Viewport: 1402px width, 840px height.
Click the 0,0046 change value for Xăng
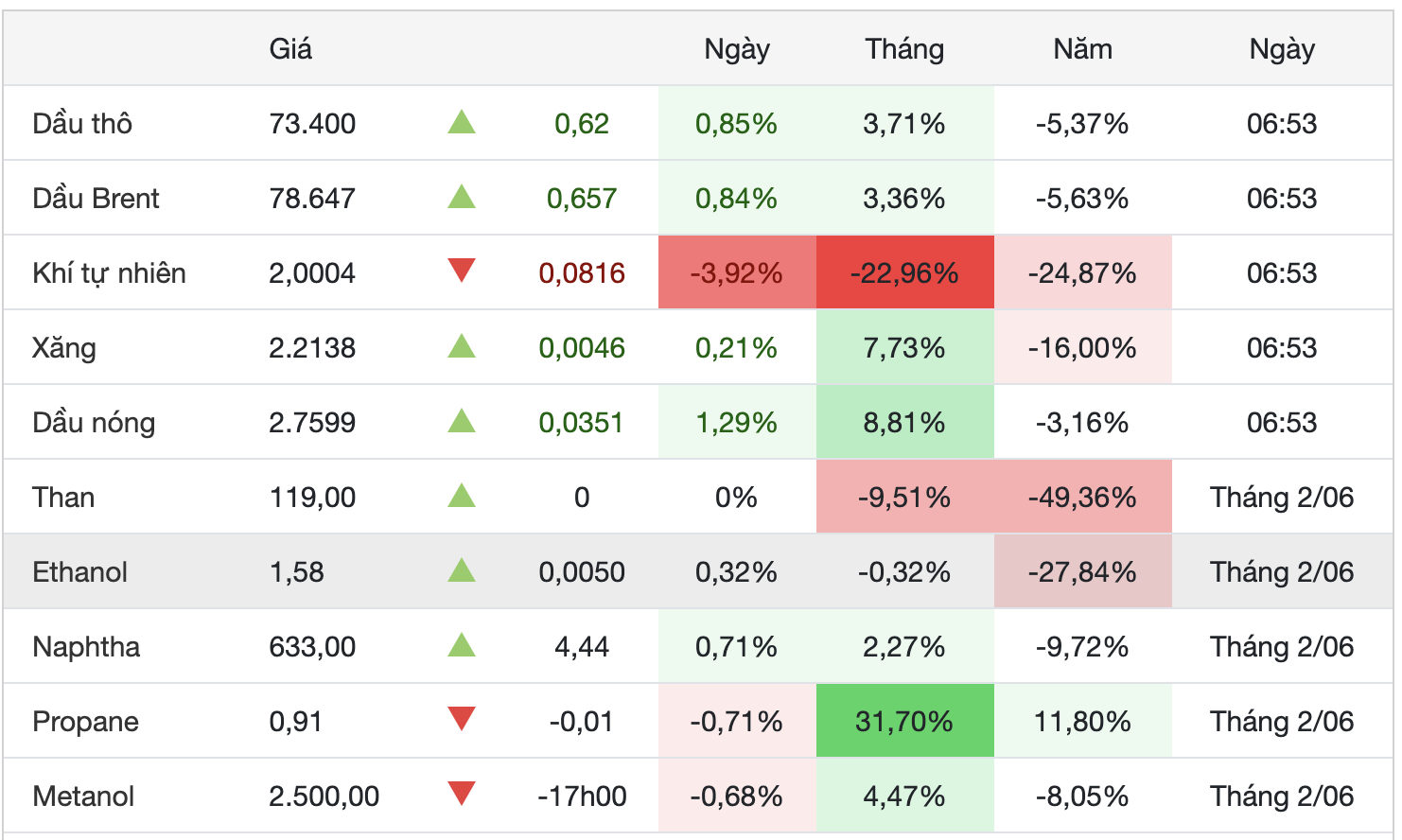pos(582,348)
